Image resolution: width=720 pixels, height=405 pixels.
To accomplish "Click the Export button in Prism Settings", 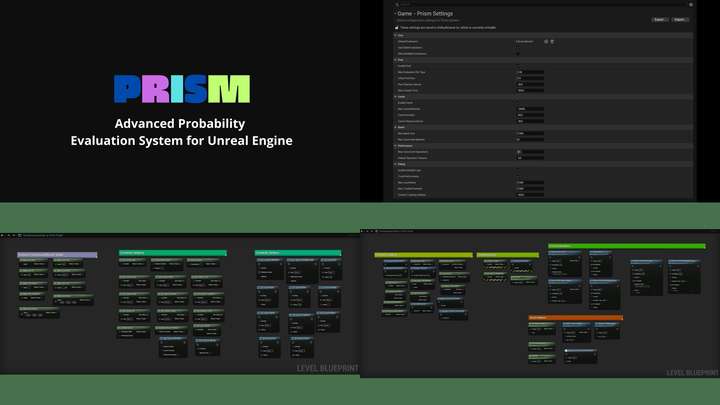I will click(x=659, y=20).
